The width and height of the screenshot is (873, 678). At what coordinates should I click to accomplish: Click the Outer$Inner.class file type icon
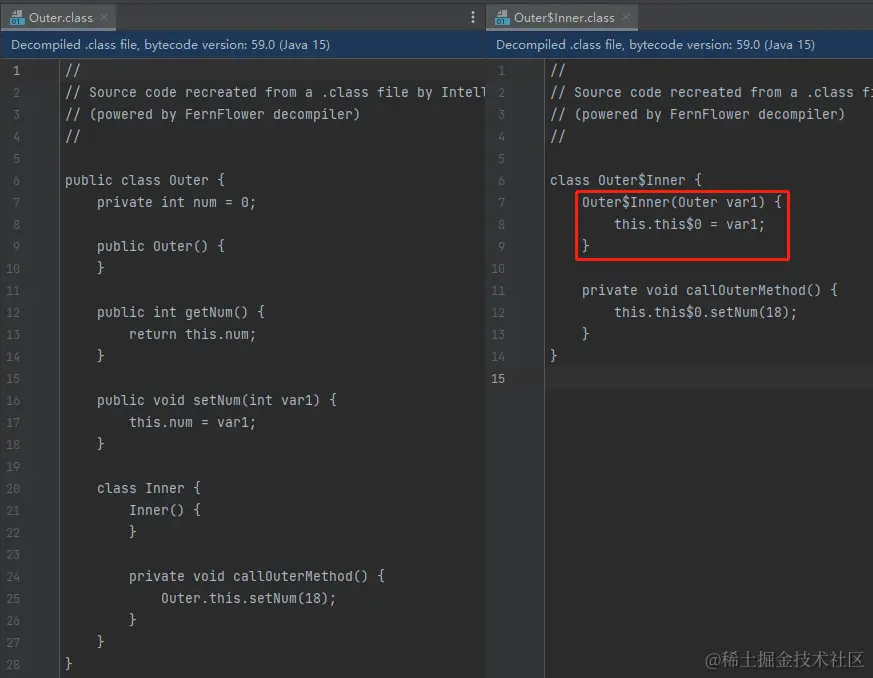pos(502,18)
